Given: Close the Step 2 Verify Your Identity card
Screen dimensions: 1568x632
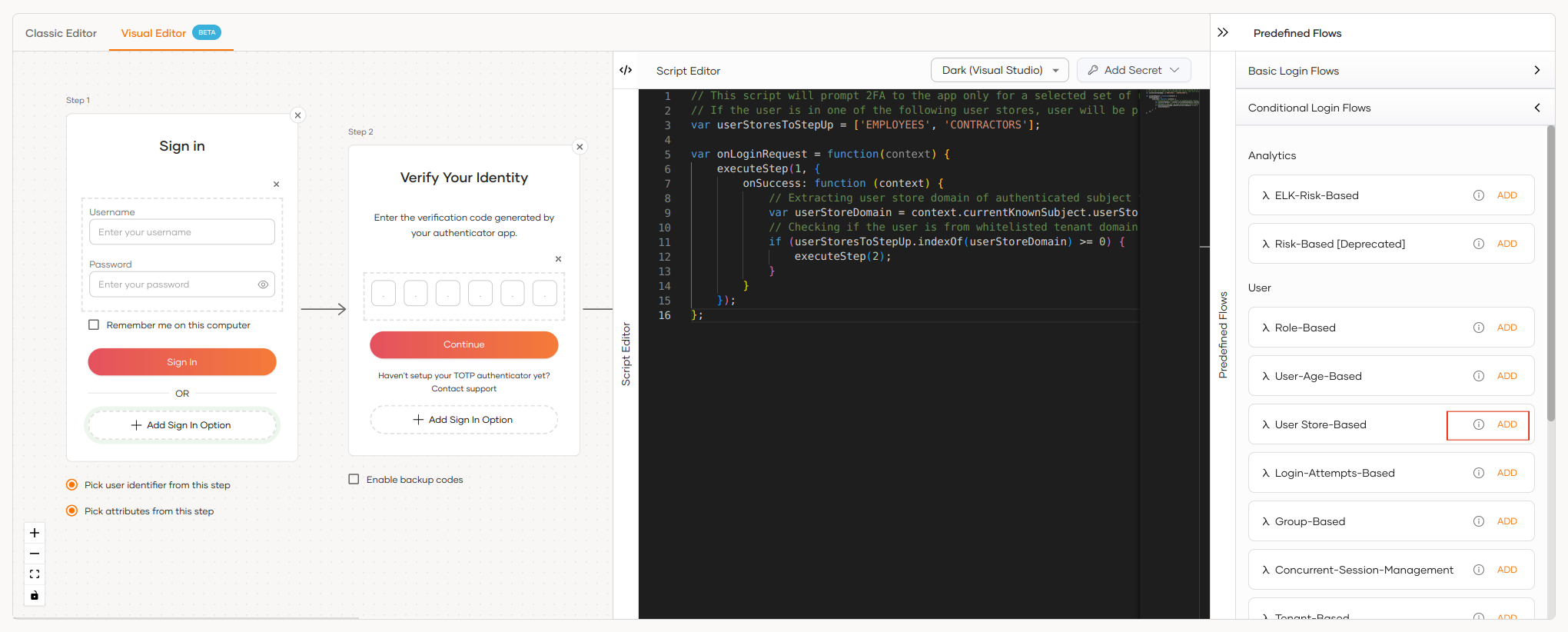Looking at the screenshot, I should 580,147.
